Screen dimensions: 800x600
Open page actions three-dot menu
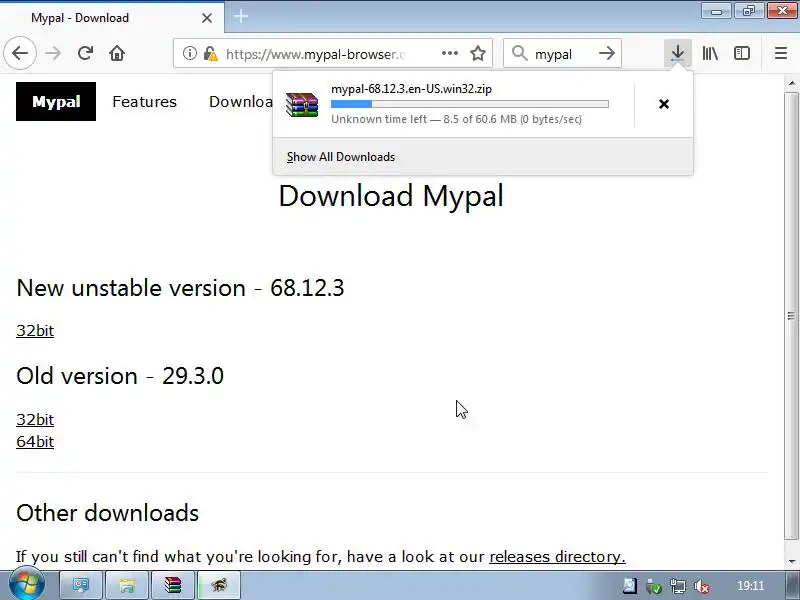pos(449,53)
